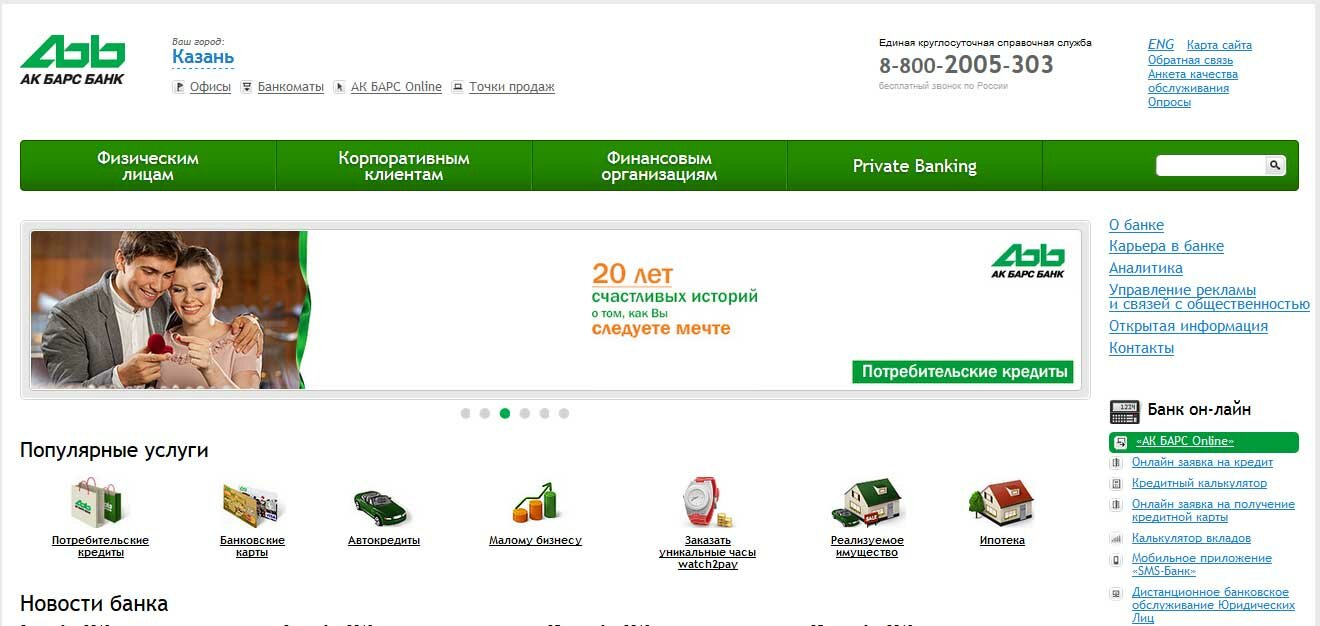Open the Корпоративным клиентам menu

click(x=404, y=166)
